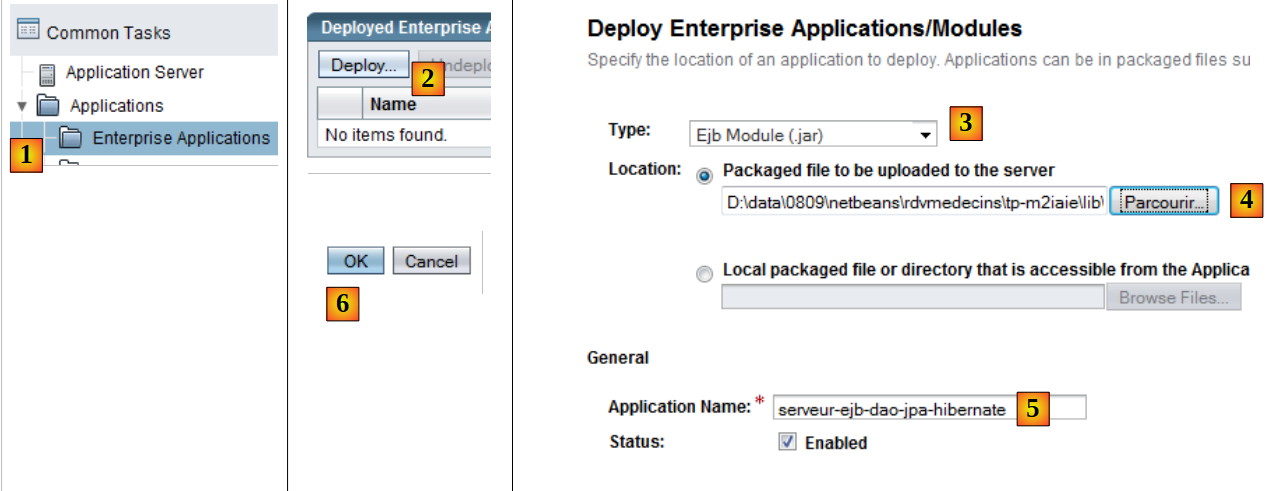Select 'Packaged file to be uploaded' radio button
The image size is (1287, 491).
[705, 174]
